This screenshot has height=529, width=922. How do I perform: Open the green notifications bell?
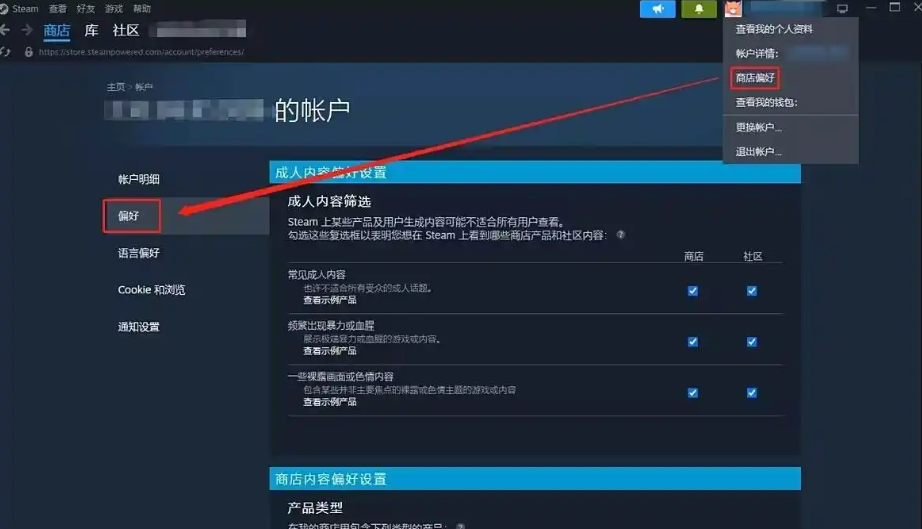[x=699, y=9]
